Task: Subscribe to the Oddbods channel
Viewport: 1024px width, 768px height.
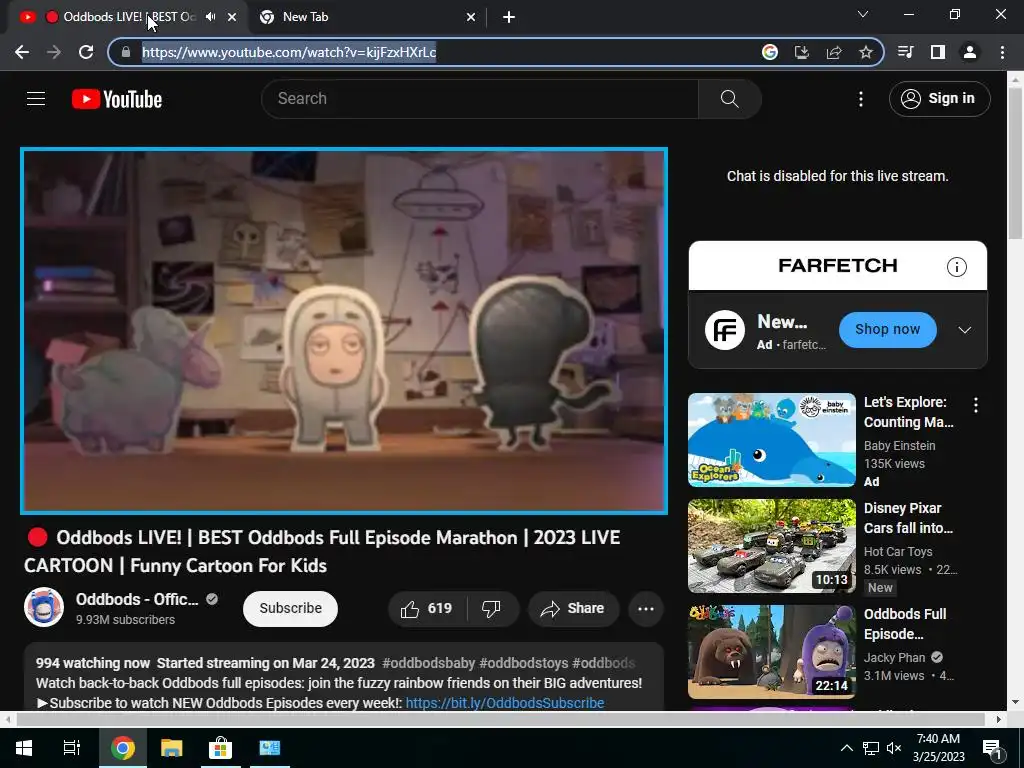Action: click(290, 609)
